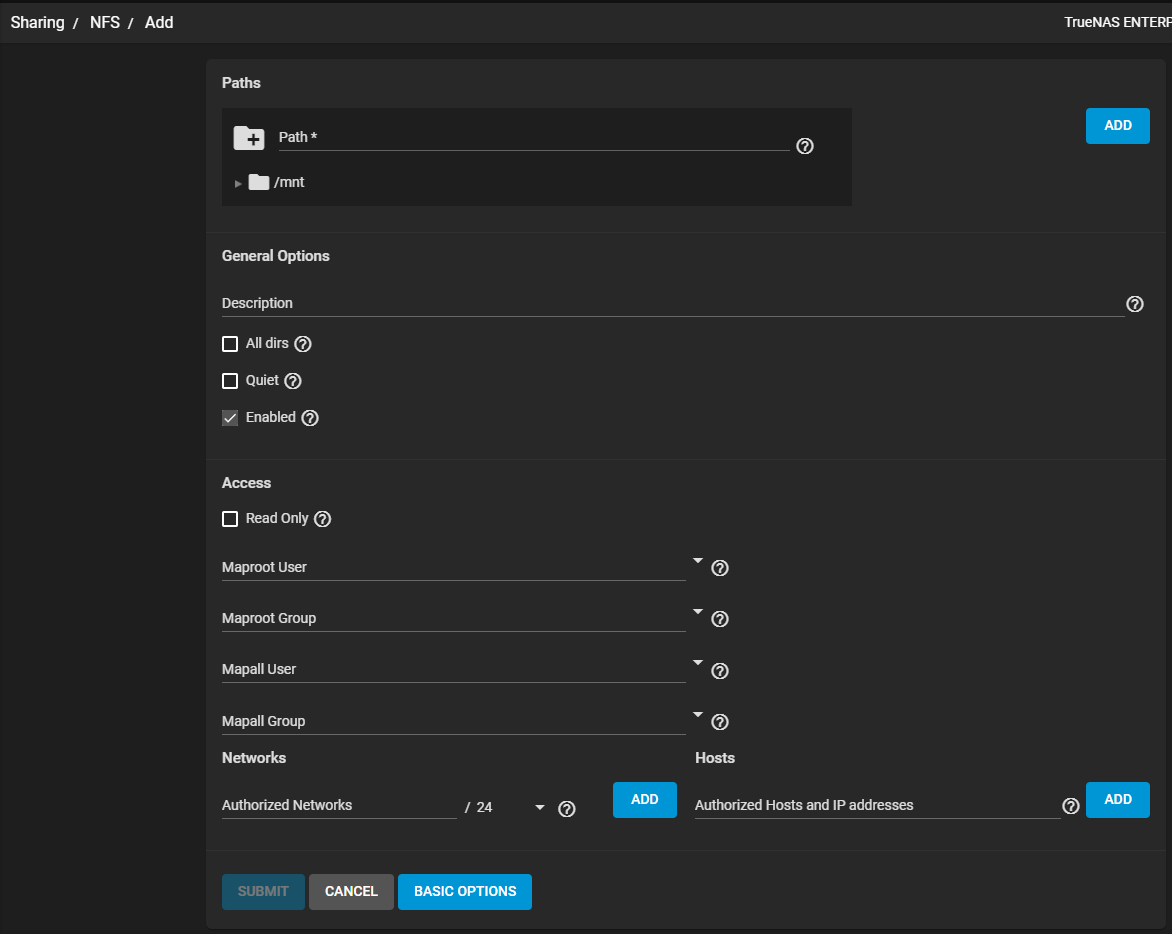Viewport: 1172px width, 934px height.
Task: Show help for All dirs option
Action: [303, 344]
